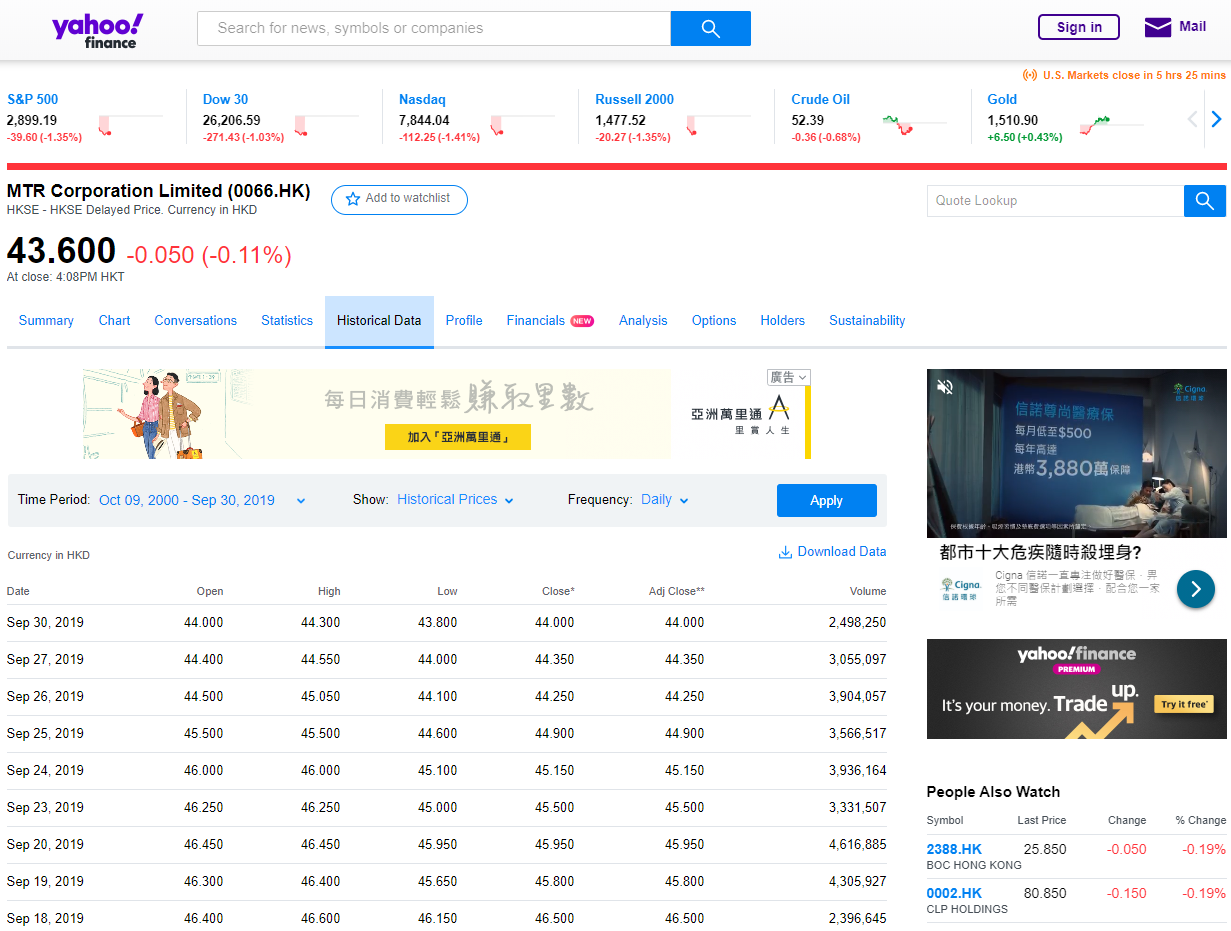
Task: Click the Gold sparkline chart
Action: 1111,123
